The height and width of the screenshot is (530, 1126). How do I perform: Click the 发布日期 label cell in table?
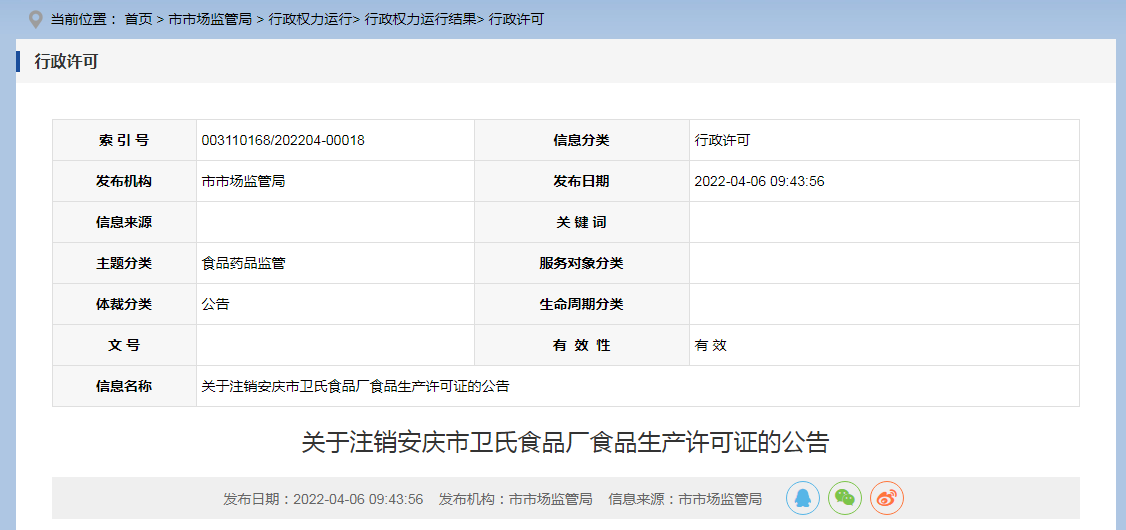tap(582, 182)
